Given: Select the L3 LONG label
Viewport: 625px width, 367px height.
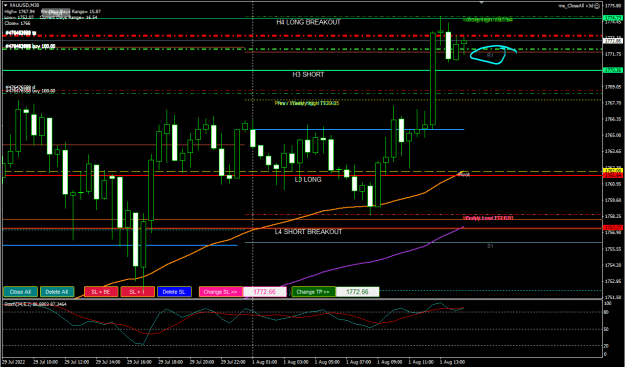Looking at the screenshot, I should [308, 180].
